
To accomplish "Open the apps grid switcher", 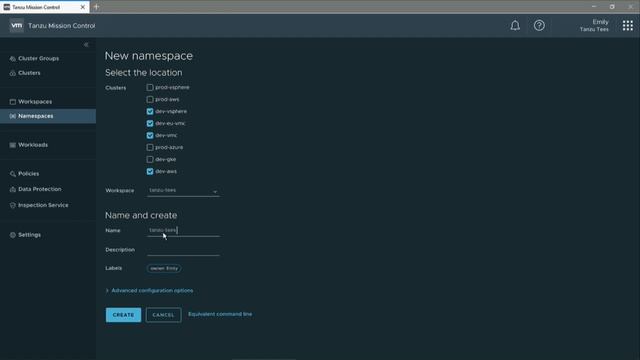I will click(628, 26).
